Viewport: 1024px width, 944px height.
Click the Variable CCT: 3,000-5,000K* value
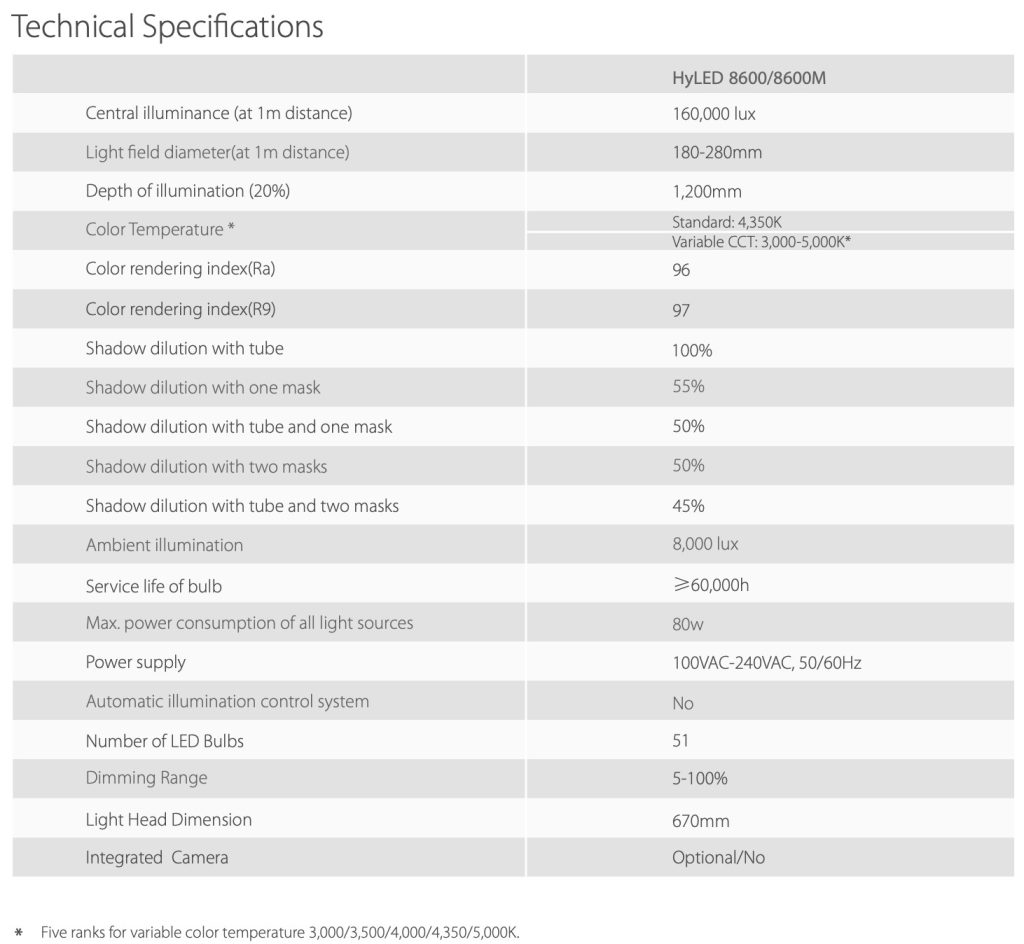[x=762, y=241]
